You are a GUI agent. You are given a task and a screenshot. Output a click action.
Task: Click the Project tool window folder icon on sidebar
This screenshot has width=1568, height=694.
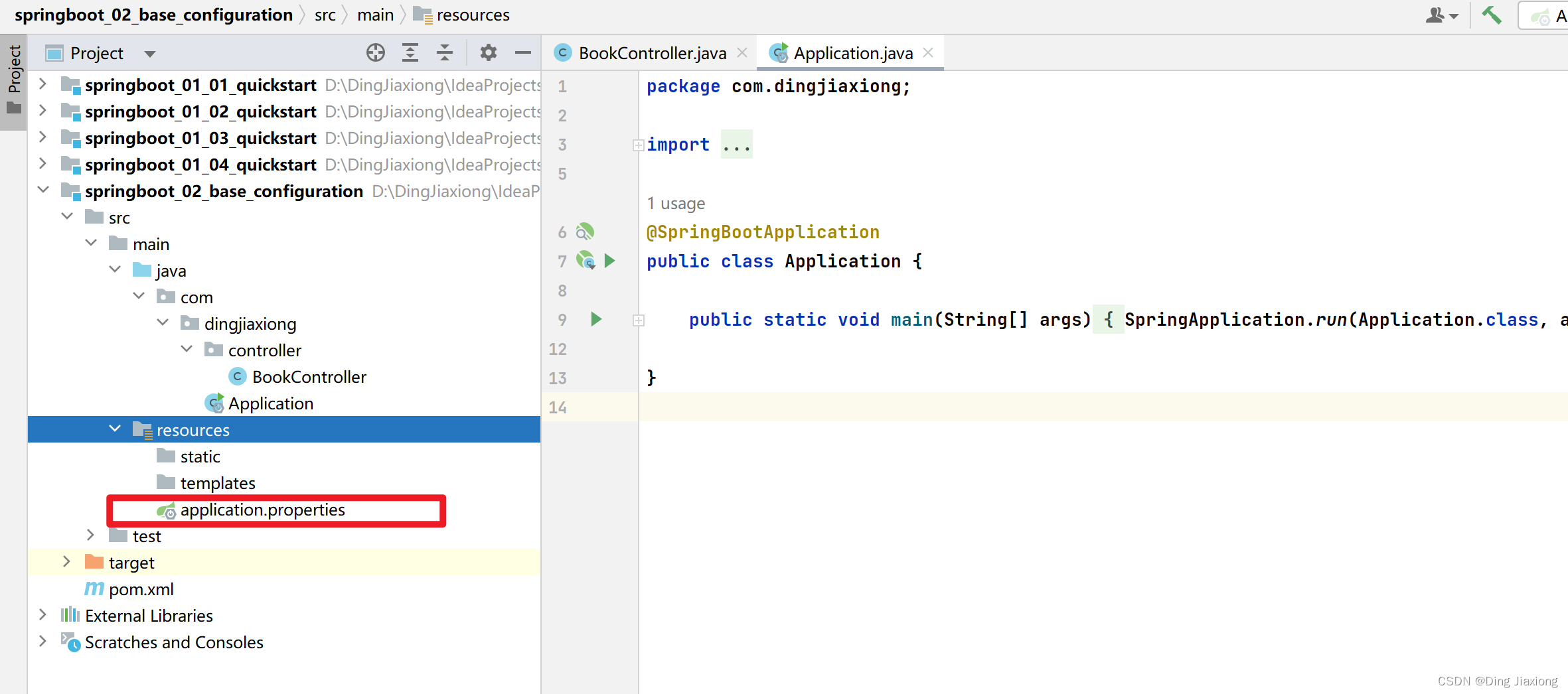tap(14, 107)
